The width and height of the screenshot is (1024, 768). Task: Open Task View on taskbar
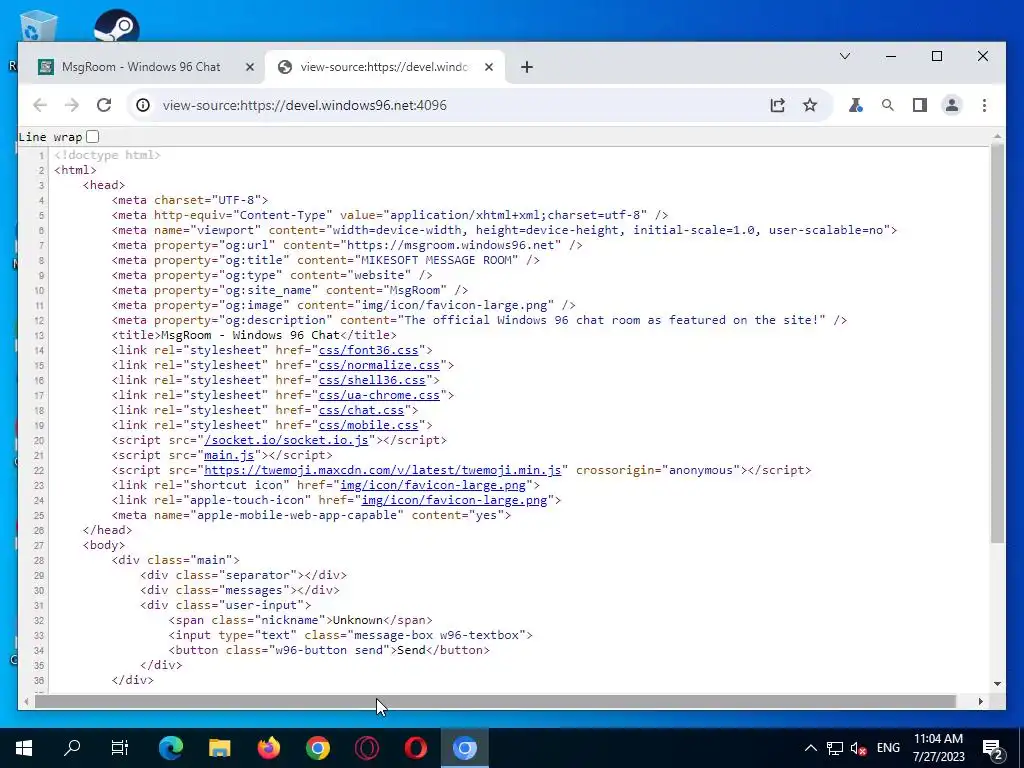click(120, 748)
